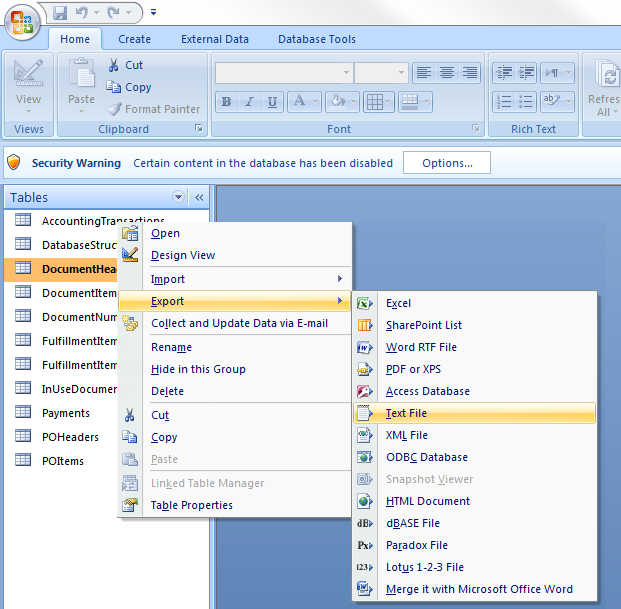Toggle Bold formatting button
The height and width of the screenshot is (609, 621).
[226, 102]
